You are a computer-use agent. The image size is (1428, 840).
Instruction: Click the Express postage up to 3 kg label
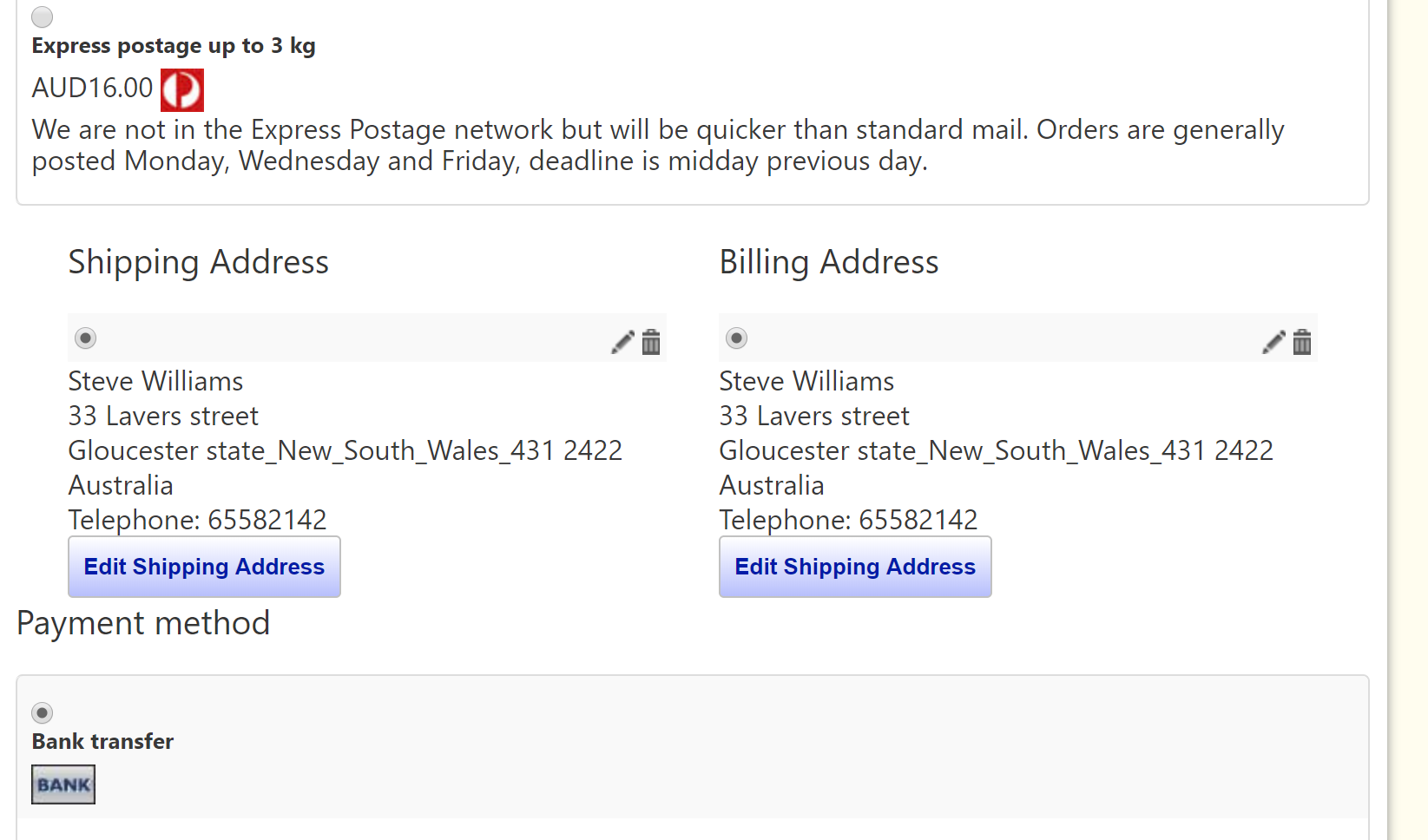point(174,46)
